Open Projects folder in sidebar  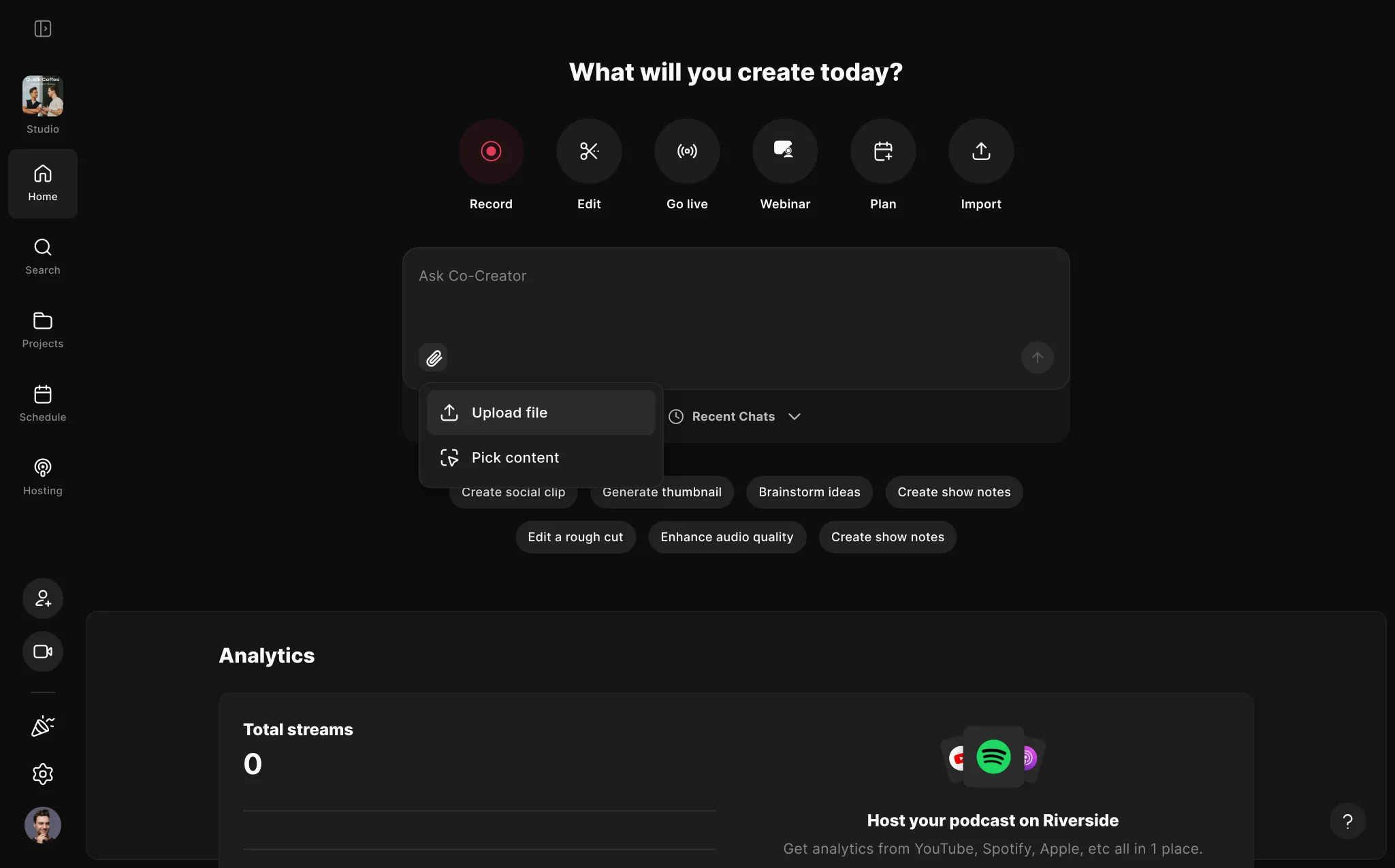point(43,330)
